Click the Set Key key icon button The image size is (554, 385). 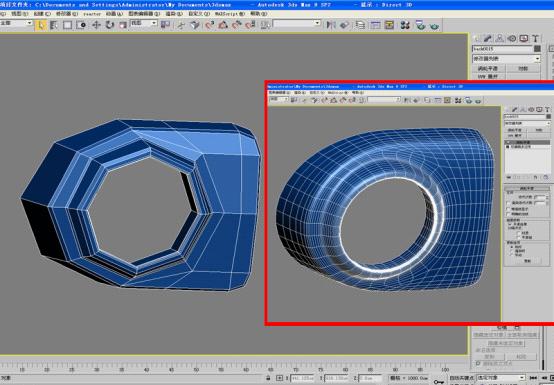(x=439, y=381)
